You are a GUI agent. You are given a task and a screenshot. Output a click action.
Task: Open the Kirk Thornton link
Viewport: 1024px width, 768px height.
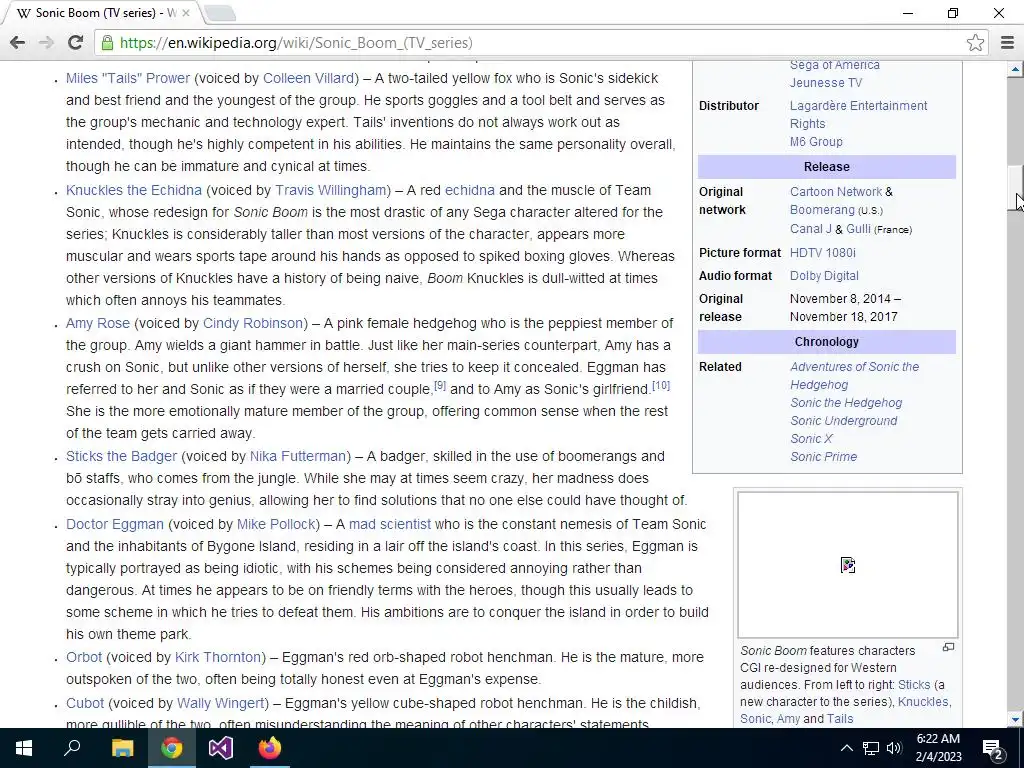tap(218, 658)
